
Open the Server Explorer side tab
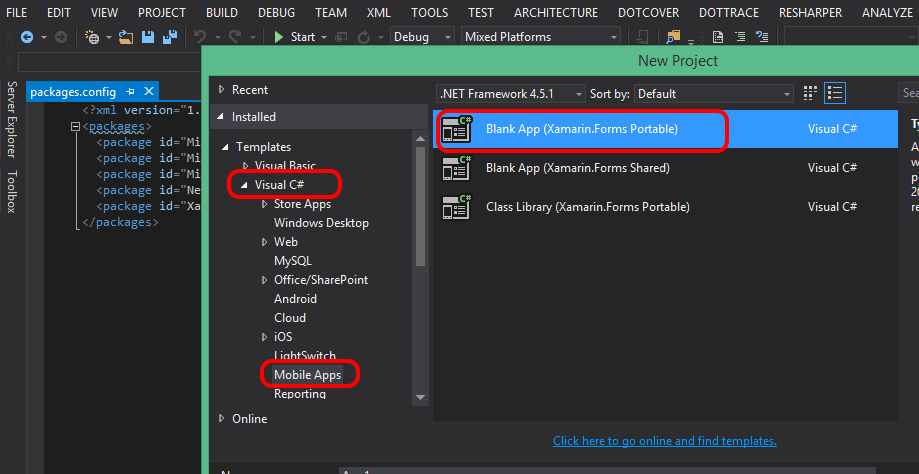coord(12,120)
